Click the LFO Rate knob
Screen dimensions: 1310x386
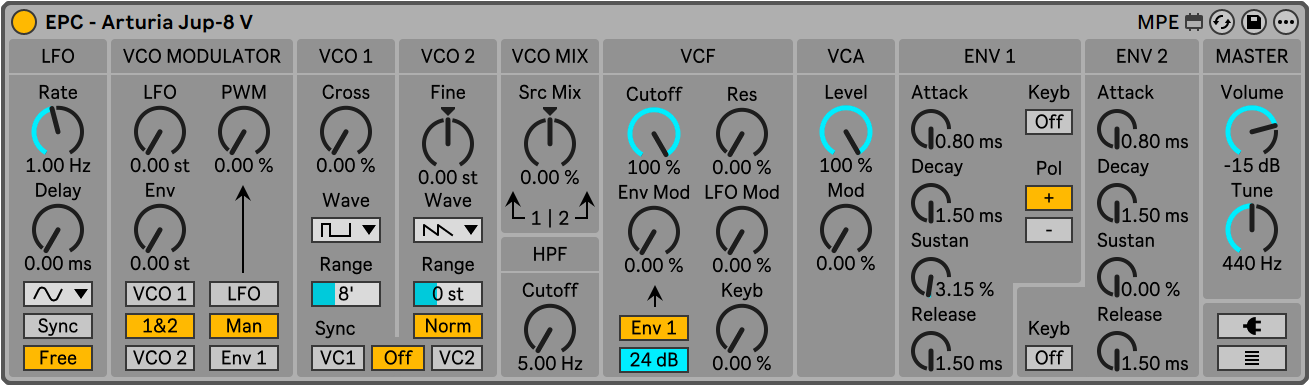58,130
